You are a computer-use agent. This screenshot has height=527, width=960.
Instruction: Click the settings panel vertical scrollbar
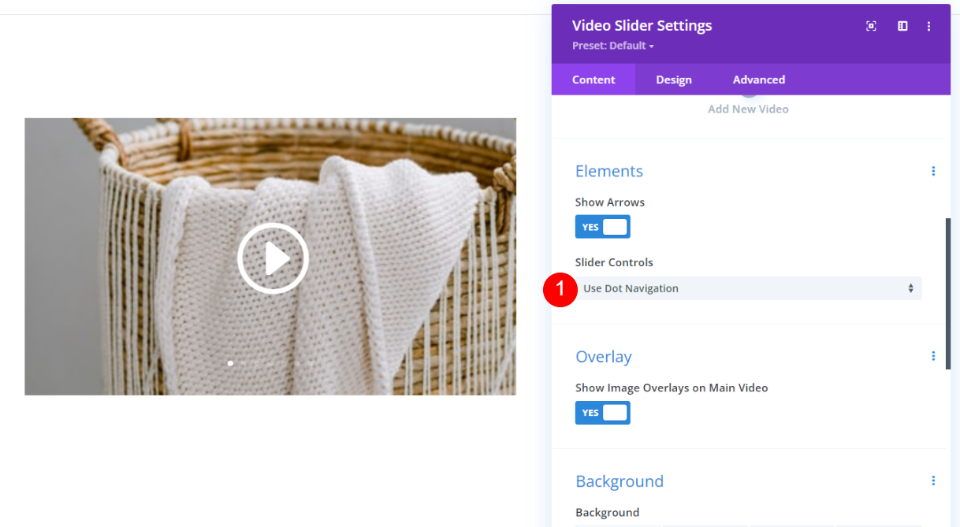948,294
